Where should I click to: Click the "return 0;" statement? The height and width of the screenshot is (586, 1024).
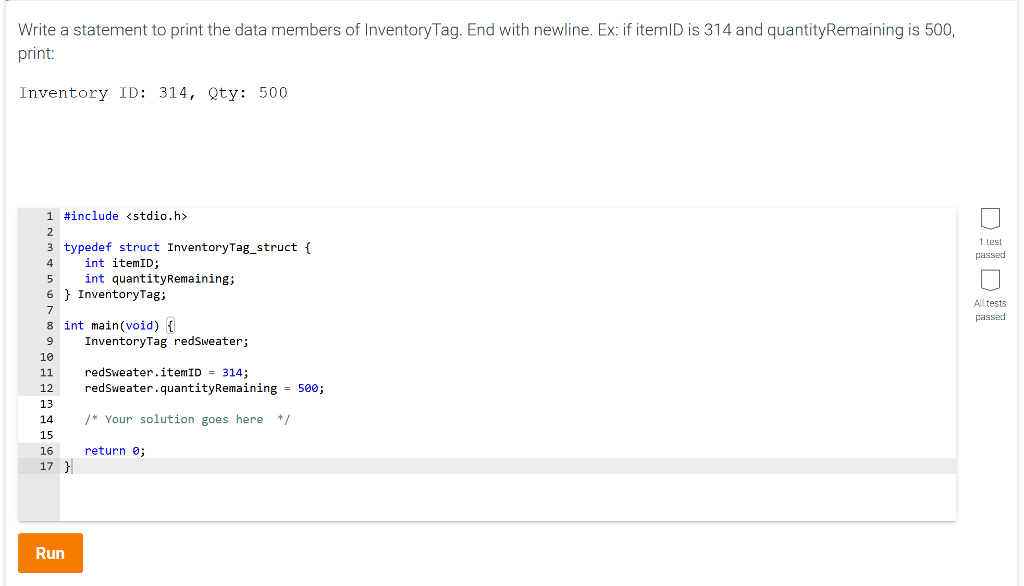pyautogui.click(x=113, y=450)
